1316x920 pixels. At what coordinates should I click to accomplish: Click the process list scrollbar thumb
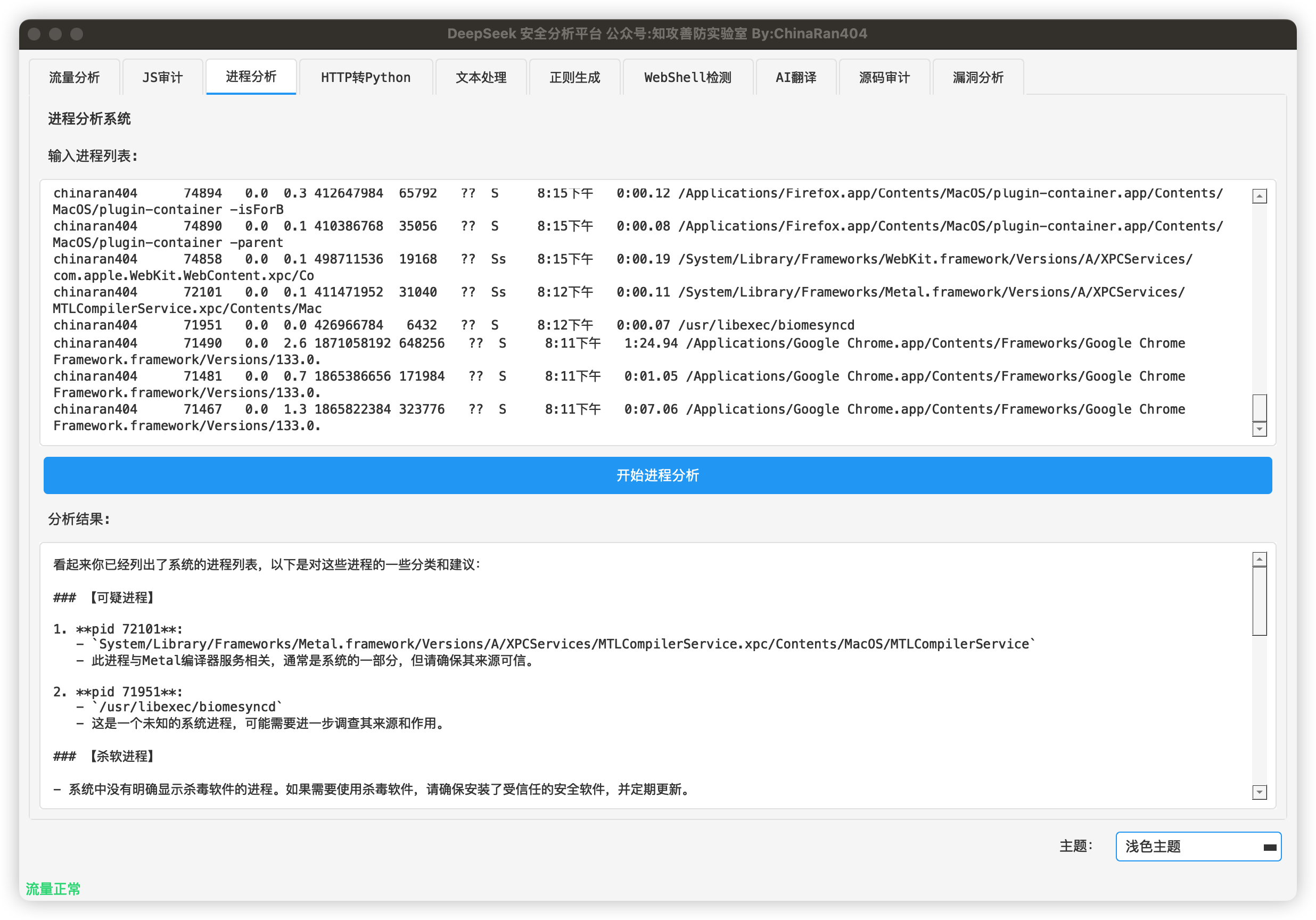pyautogui.click(x=1259, y=407)
